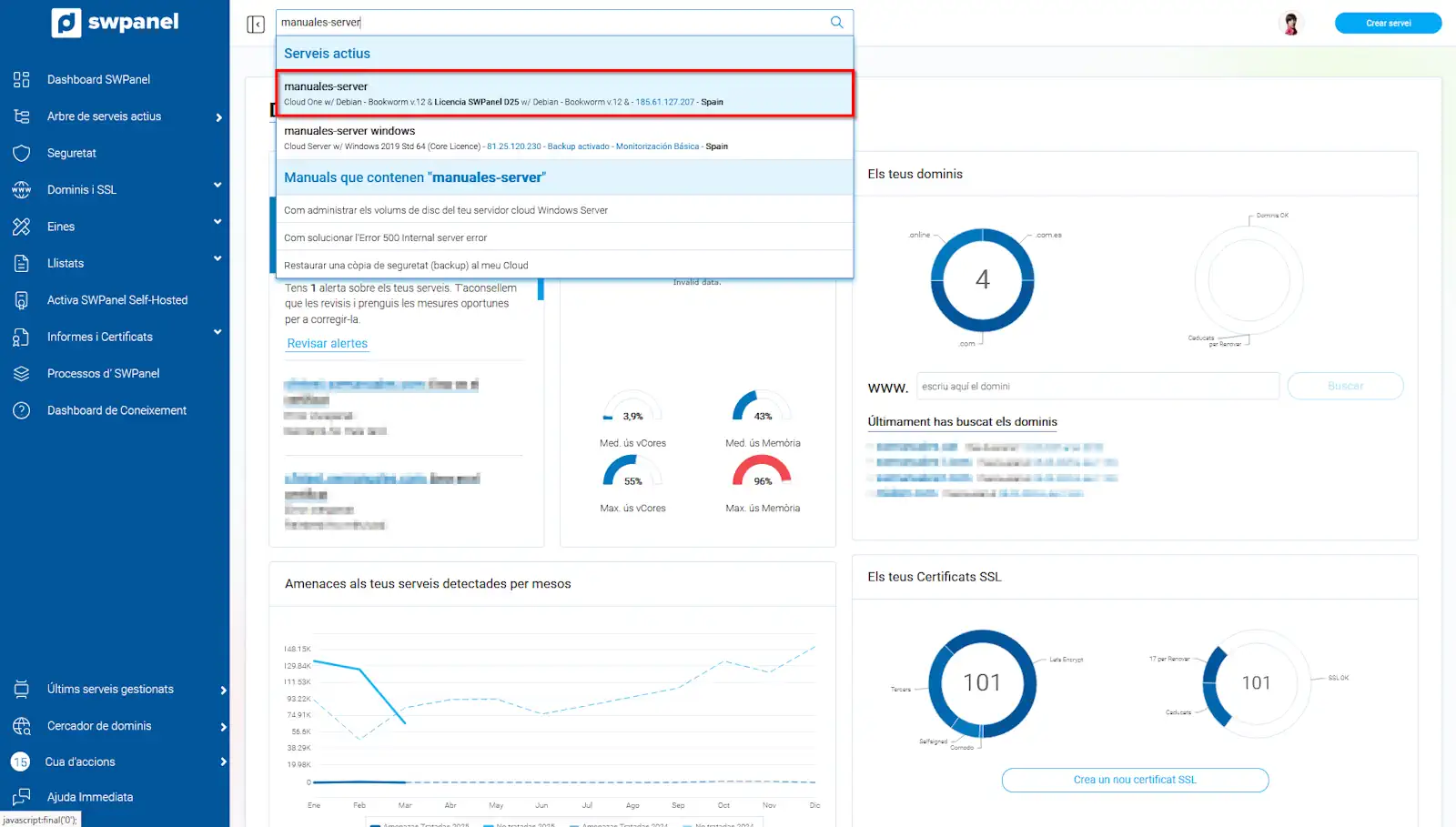Click the Dashboard SWPanel icon
Image resolution: width=1456 pixels, height=827 pixels.
[22, 80]
